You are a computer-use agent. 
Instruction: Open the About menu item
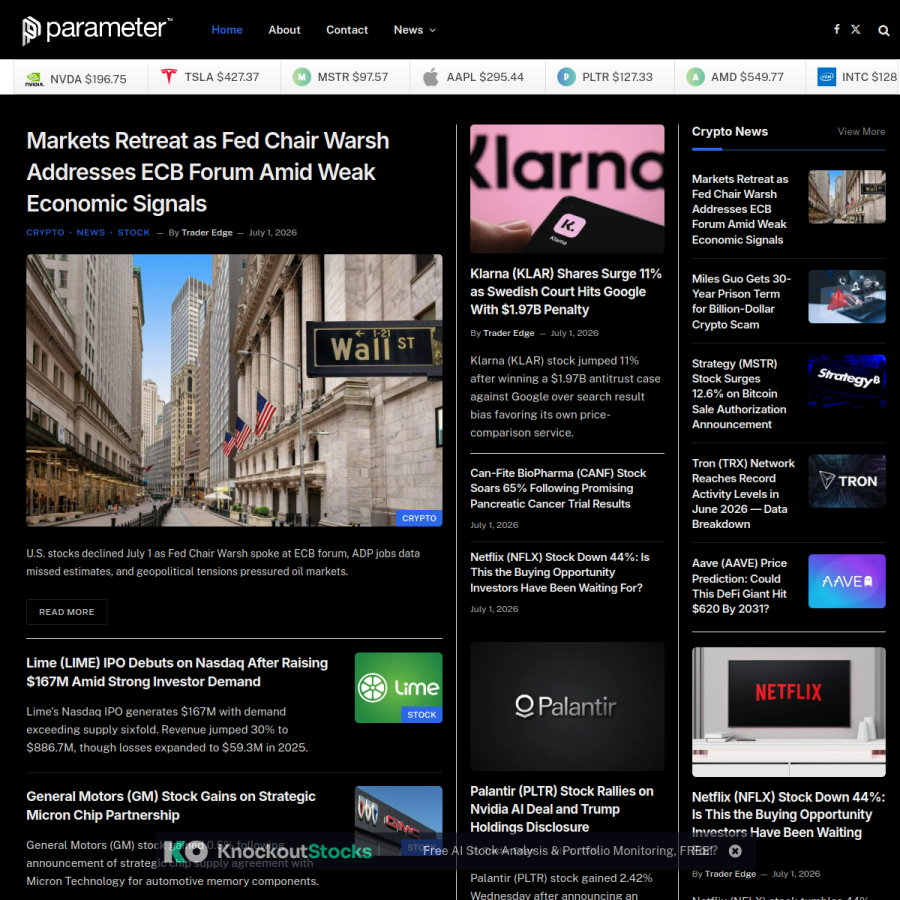[284, 30]
